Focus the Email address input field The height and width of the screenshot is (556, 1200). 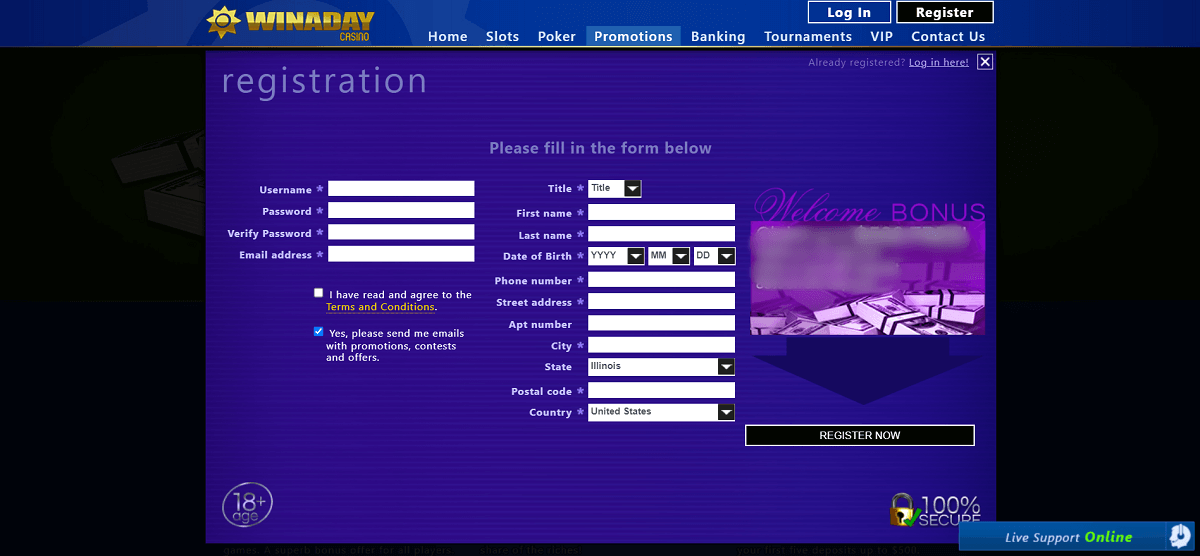pos(401,254)
